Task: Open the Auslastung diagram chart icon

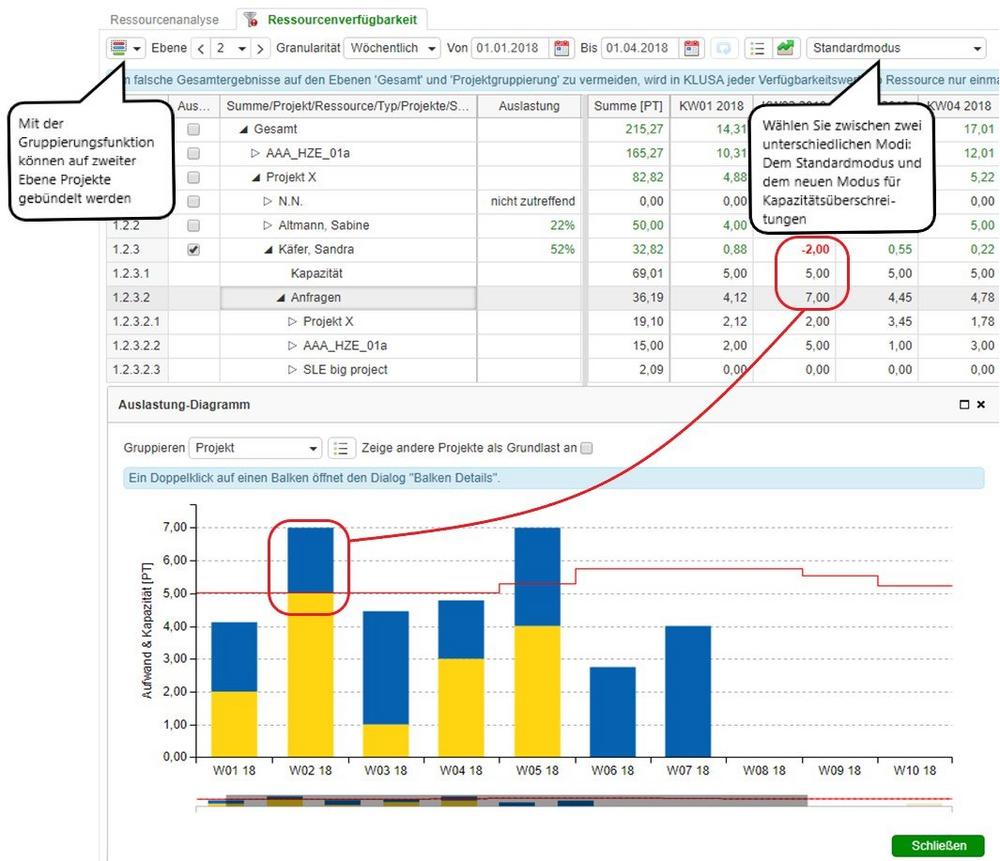Action: (x=785, y=48)
